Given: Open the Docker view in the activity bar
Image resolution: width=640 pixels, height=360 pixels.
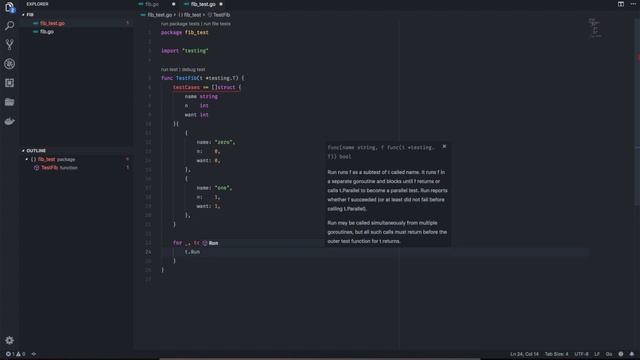Looking at the screenshot, I should [9, 121].
